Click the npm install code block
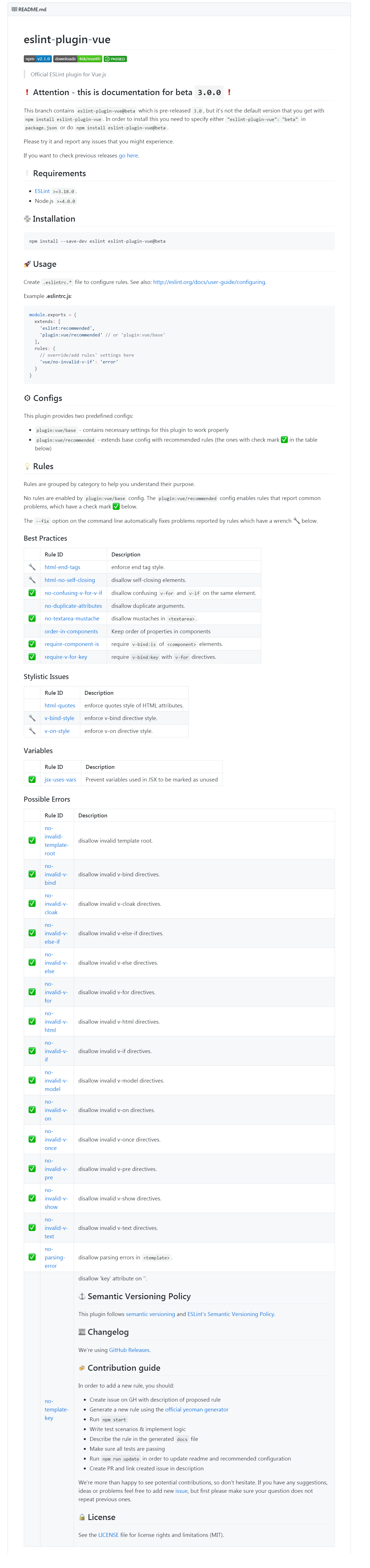This screenshot has width=370, height=1568. coord(179,241)
